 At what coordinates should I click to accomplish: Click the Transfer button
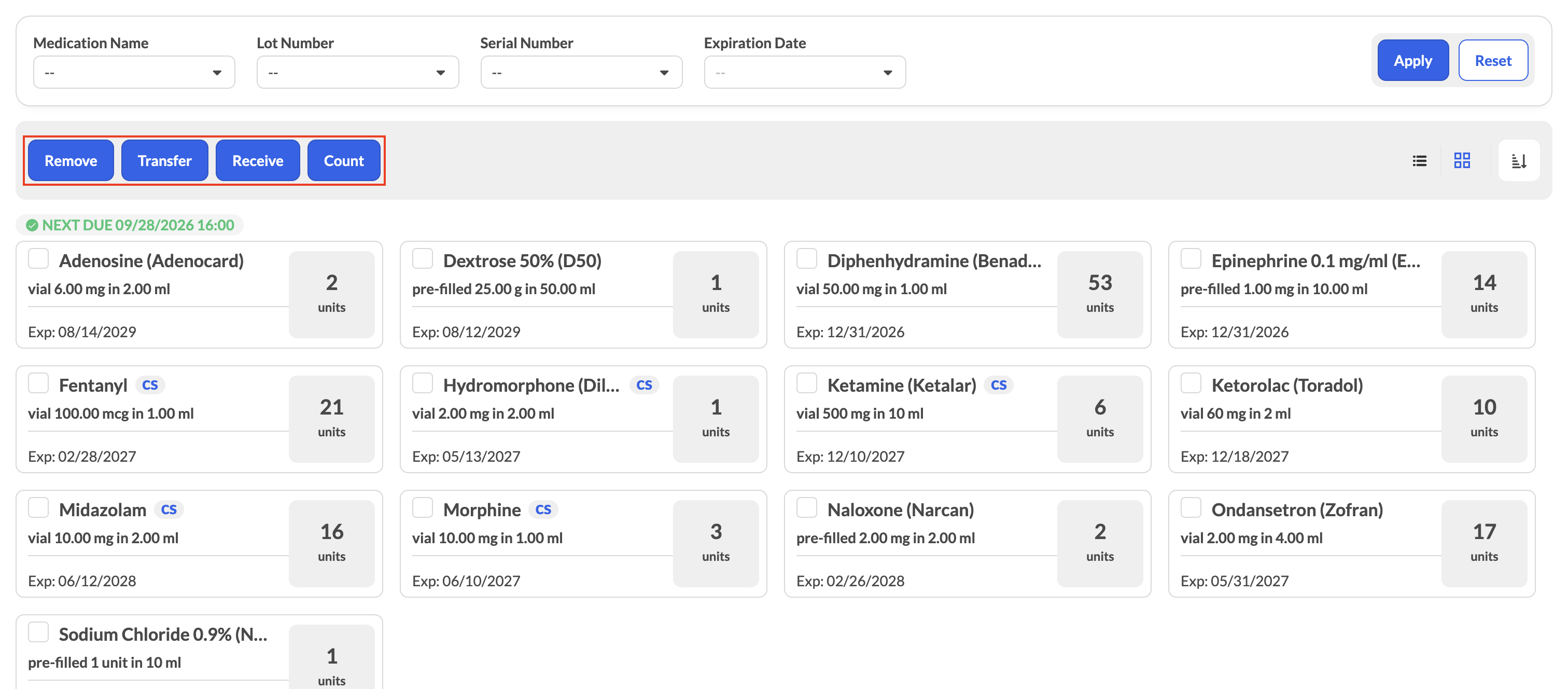(164, 161)
